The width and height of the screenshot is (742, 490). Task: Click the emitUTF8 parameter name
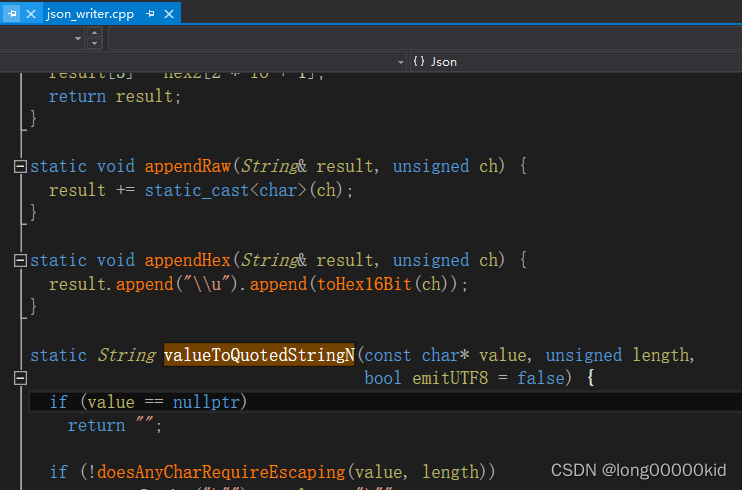click(450, 378)
